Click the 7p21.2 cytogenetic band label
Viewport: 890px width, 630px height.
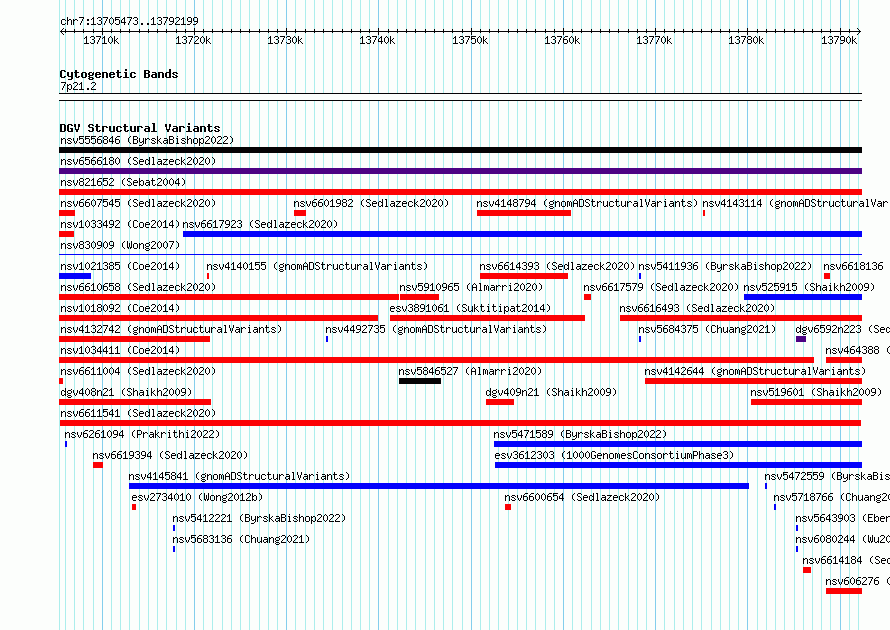tap(78, 86)
